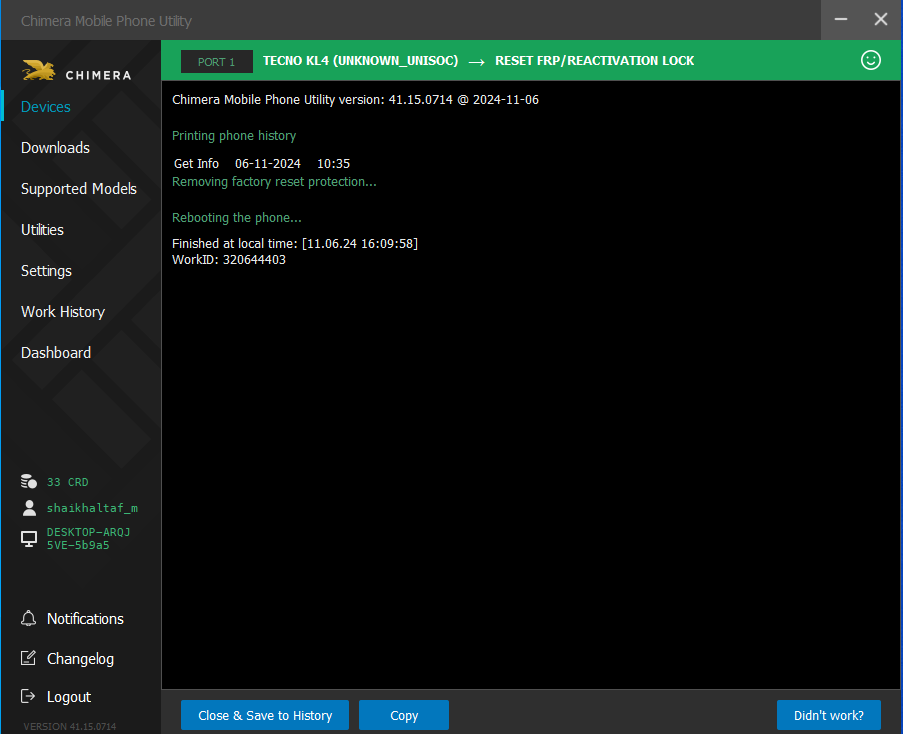Click the VERSION 41.15.0714 footer text
The width and height of the screenshot is (903, 734).
coord(70,727)
